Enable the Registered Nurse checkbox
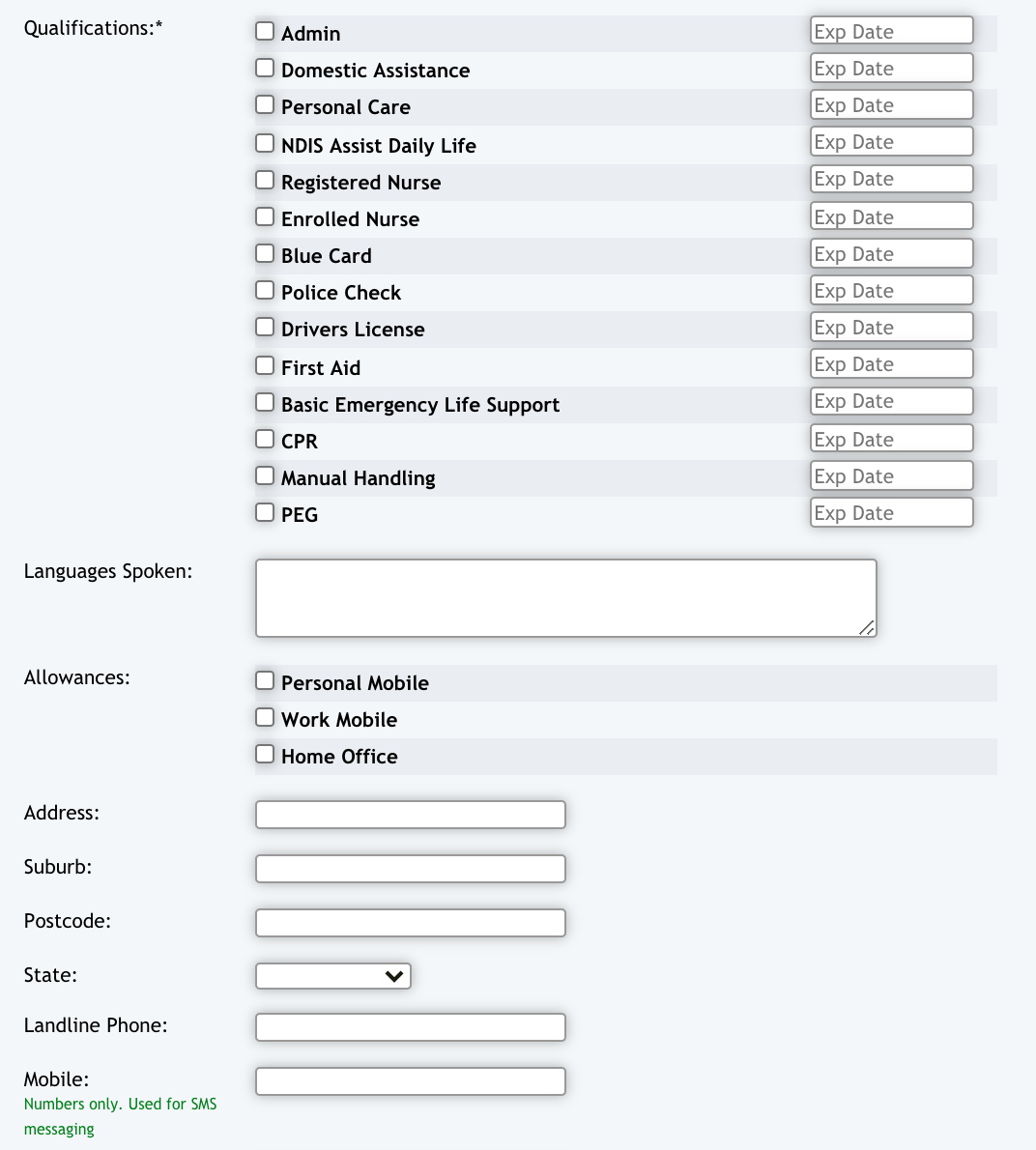This screenshot has width=1036, height=1150. (265, 181)
